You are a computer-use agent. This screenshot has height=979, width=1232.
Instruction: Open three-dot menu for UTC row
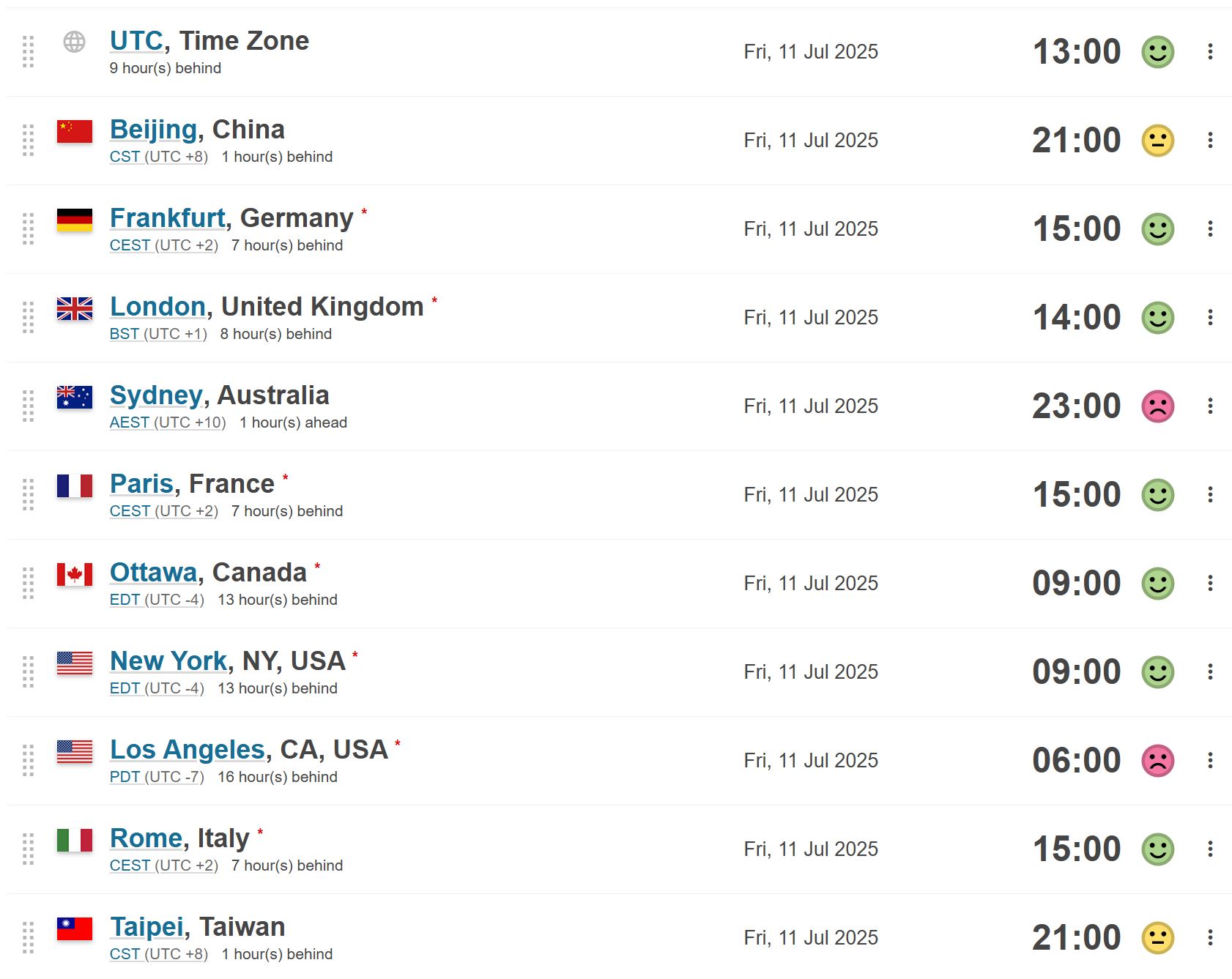tap(1210, 51)
